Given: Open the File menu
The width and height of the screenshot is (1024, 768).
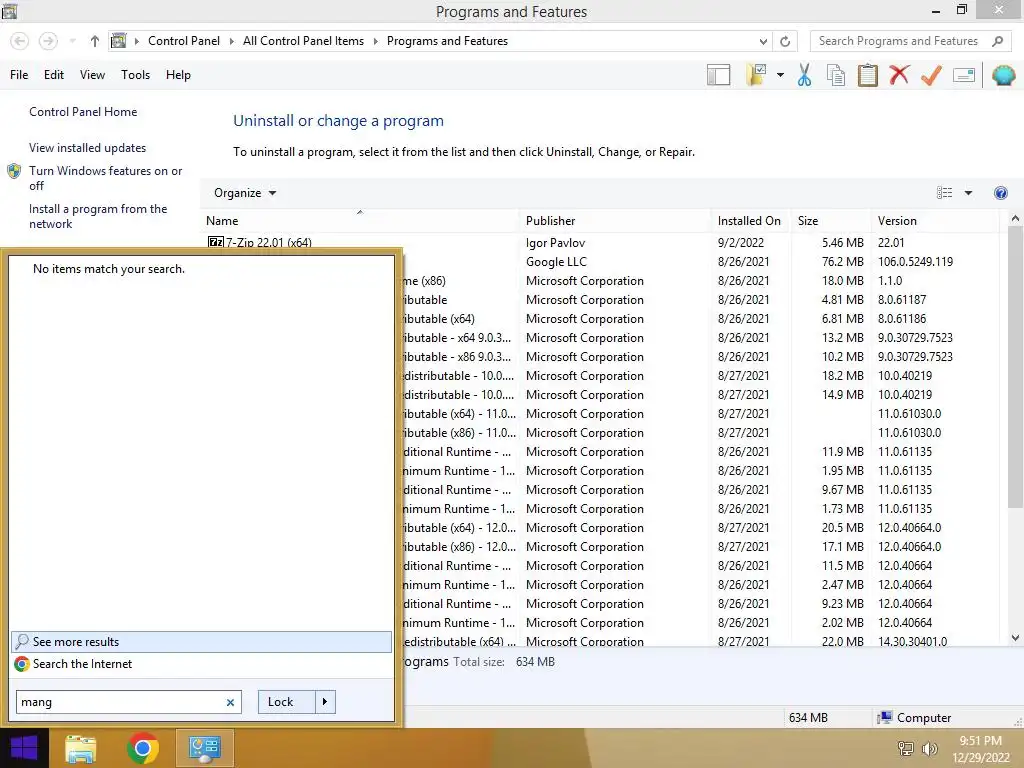Looking at the screenshot, I should [x=19, y=75].
